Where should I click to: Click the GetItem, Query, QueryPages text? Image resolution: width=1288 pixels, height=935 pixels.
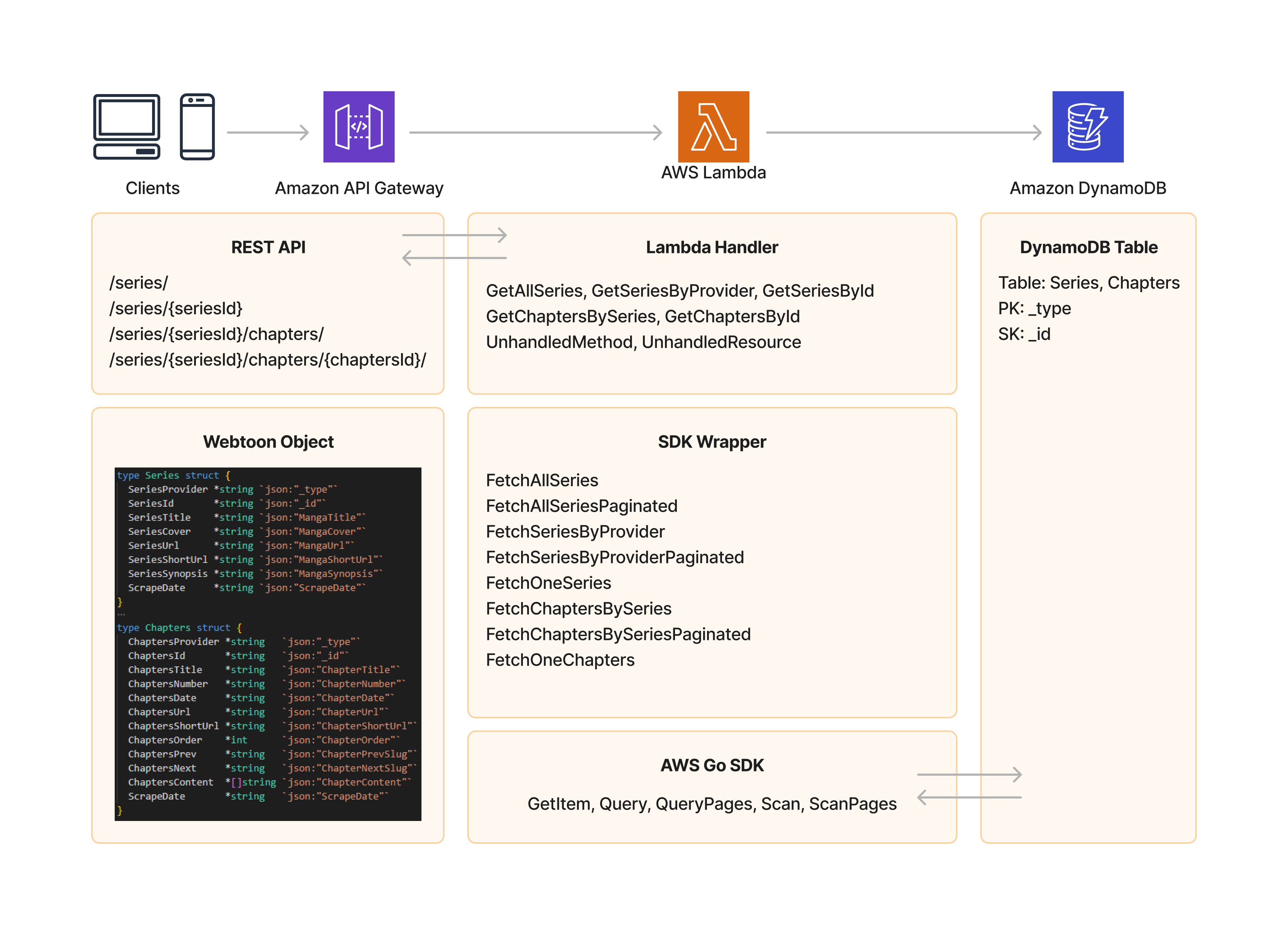(x=712, y=804)
